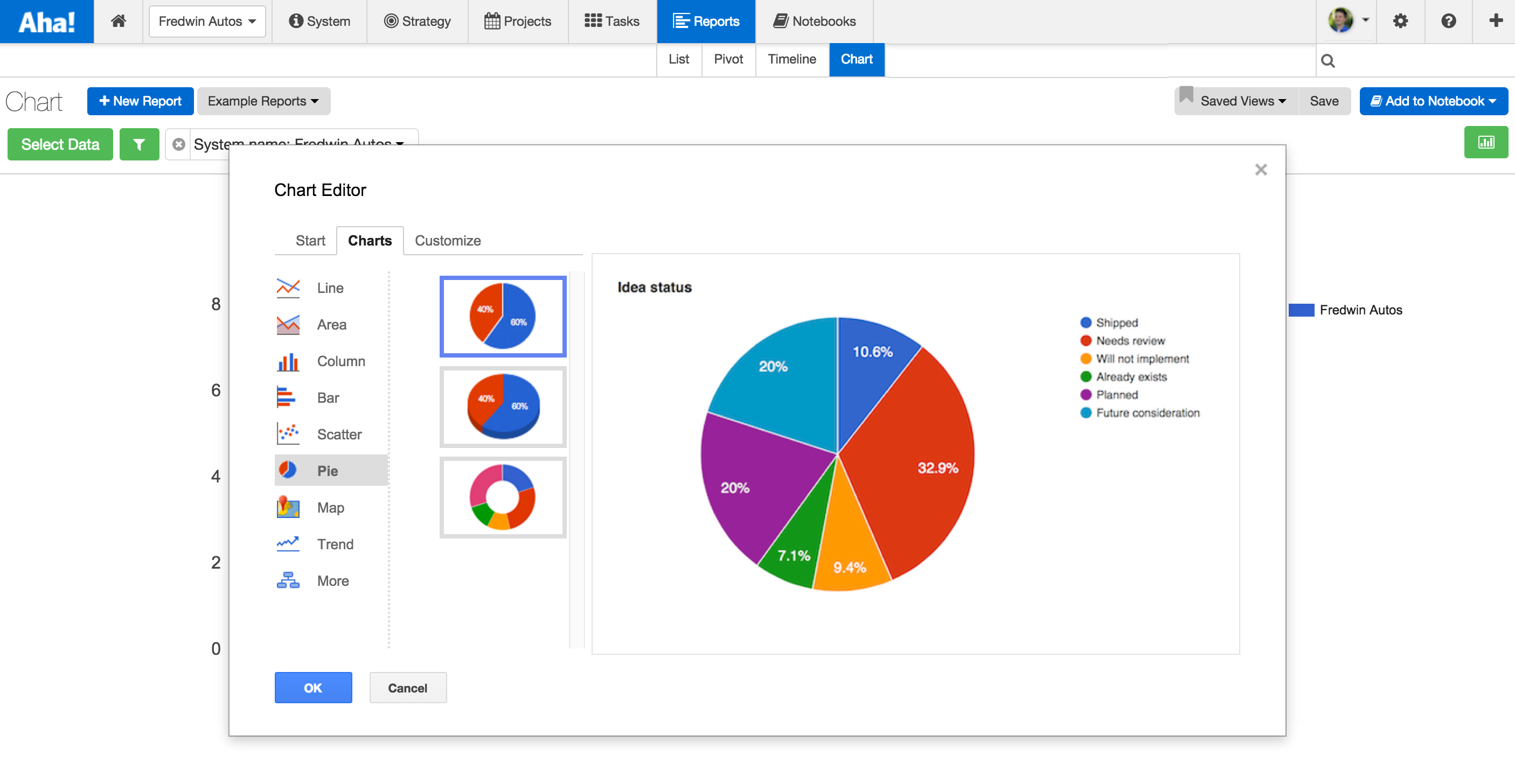Switch to the Pivot report view

coord(728,59)
